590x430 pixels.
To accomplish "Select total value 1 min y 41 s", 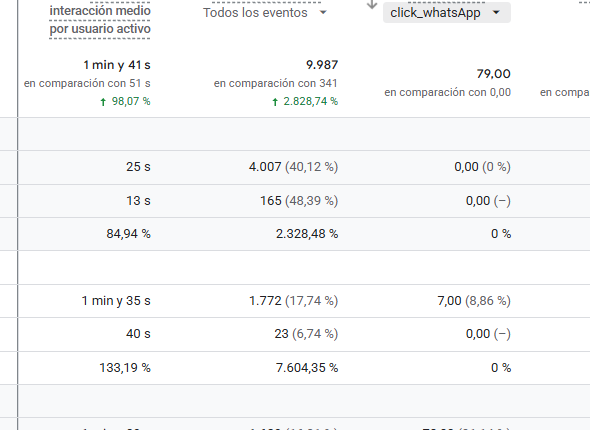I will coord(117,65).
